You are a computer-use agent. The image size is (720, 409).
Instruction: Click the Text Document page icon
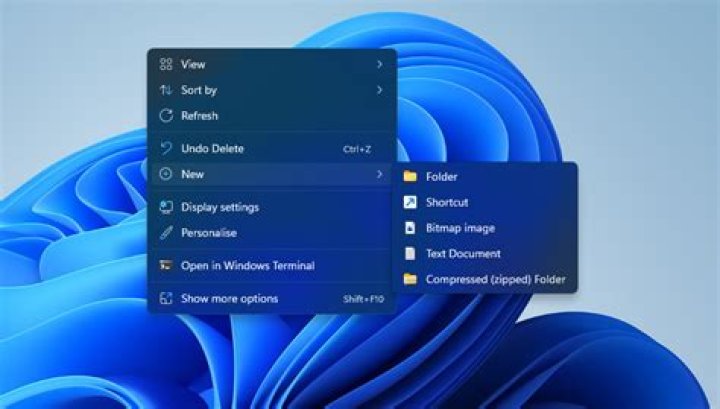pos(410,253)
